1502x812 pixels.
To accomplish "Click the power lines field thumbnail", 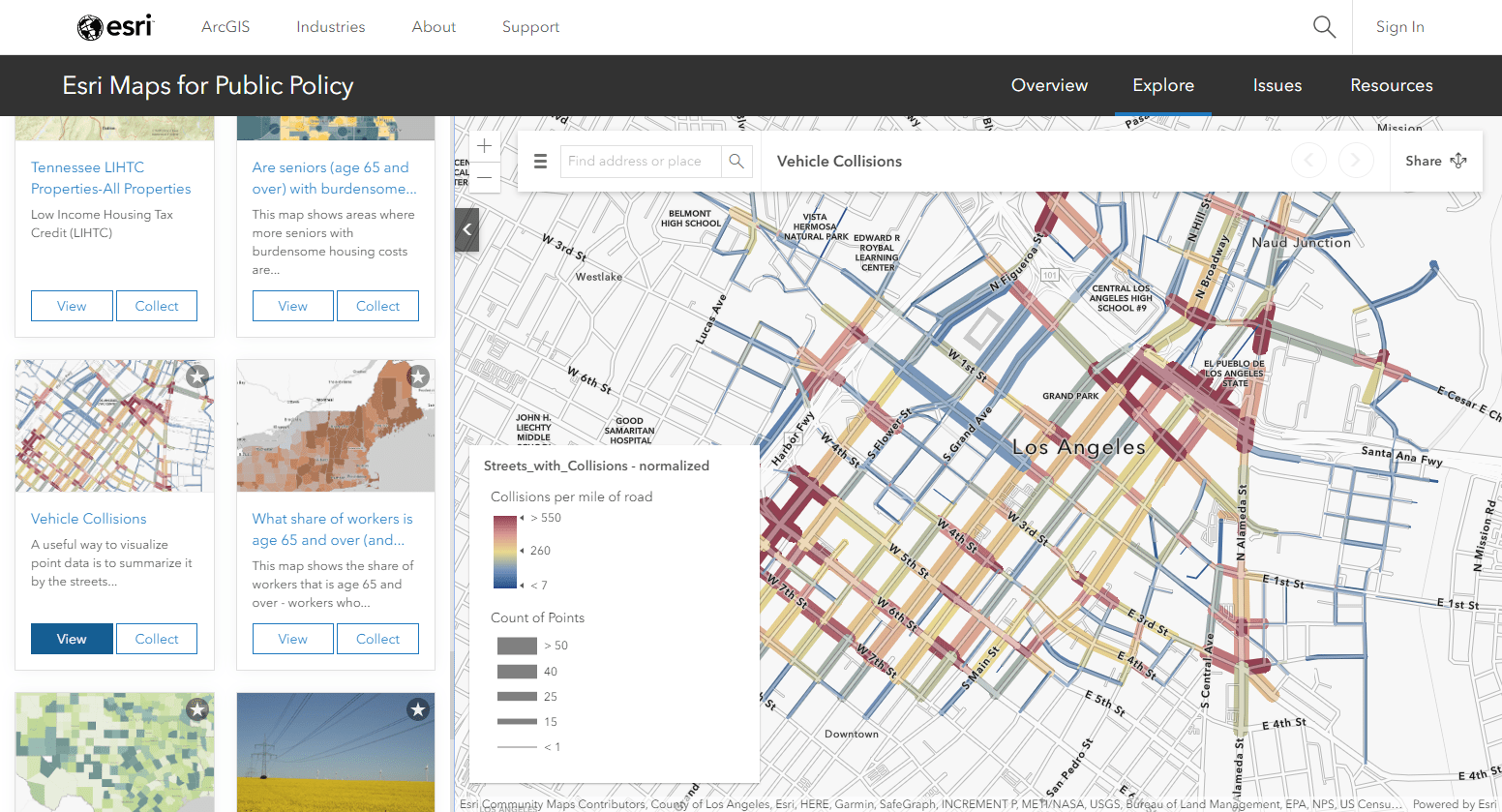I will click(x=336, y=752).
